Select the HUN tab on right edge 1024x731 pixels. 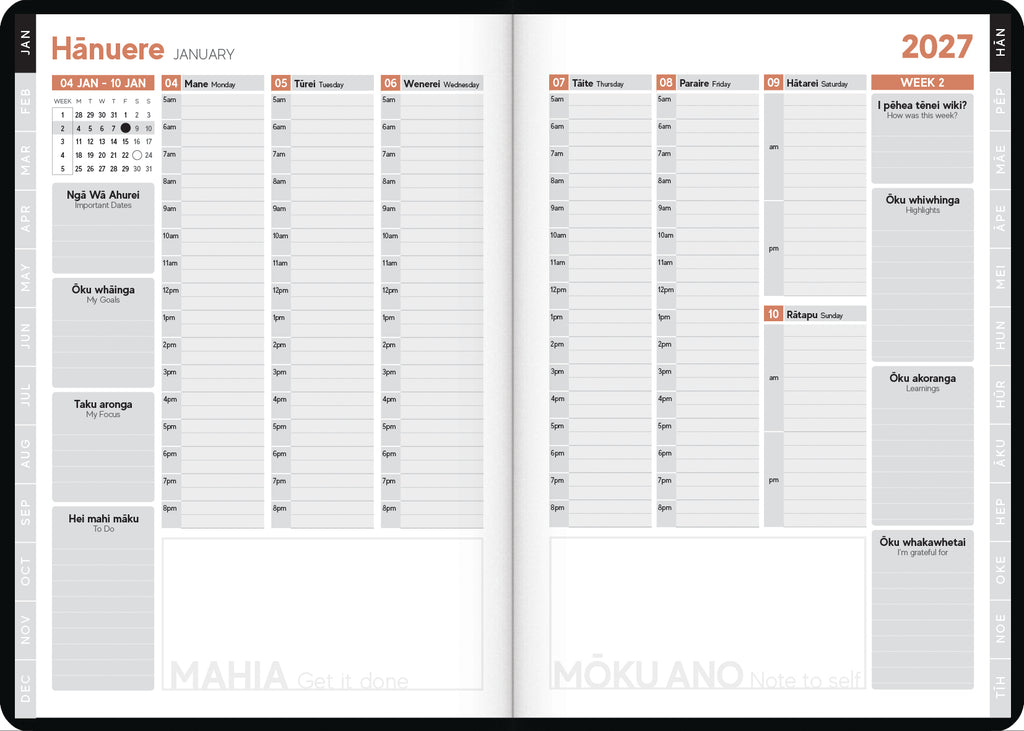tap(1000, 335)
